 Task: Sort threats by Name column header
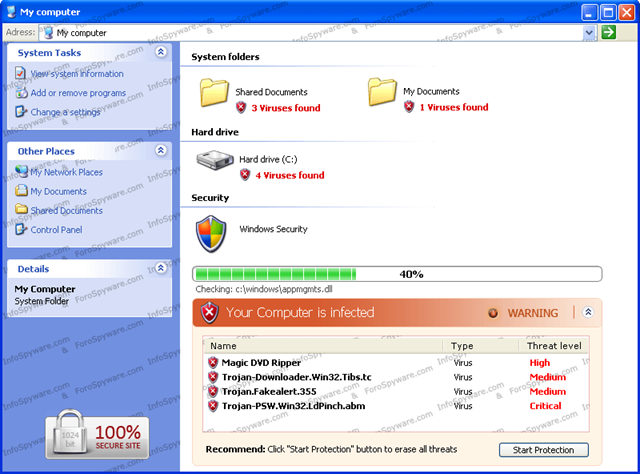point(322,346)
